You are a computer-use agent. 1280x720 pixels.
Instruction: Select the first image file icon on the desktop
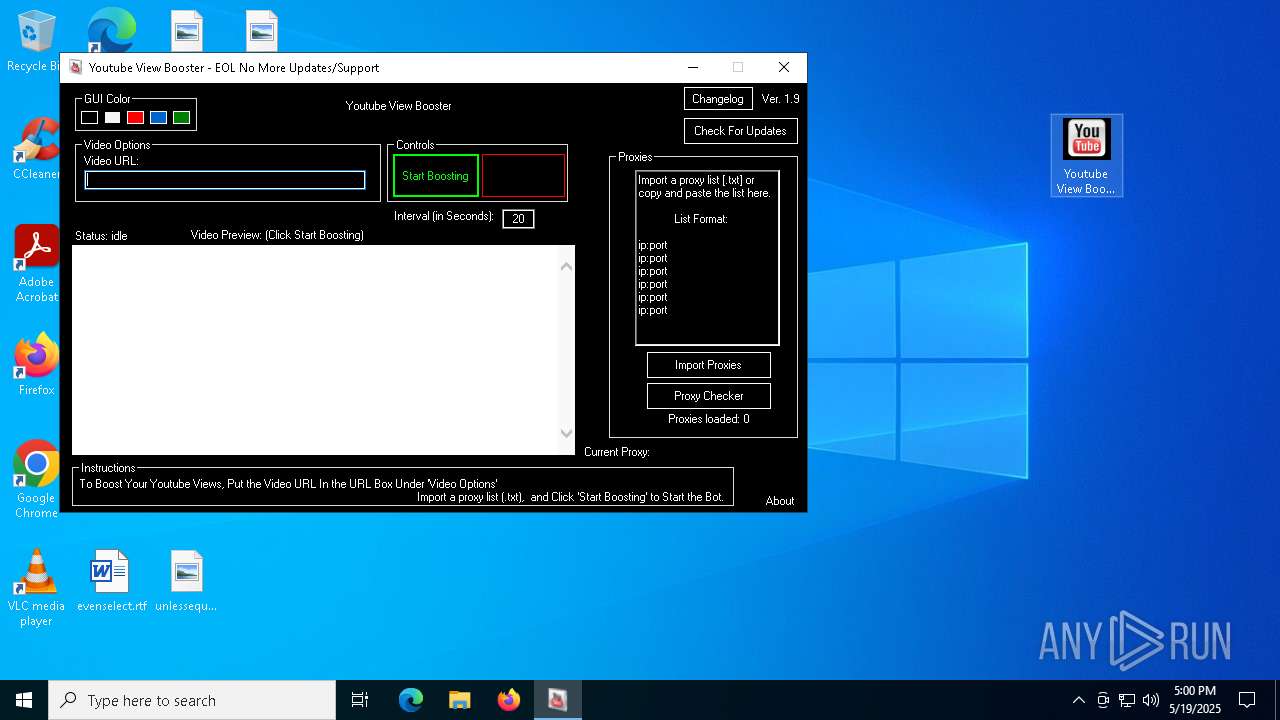point(187,30)
